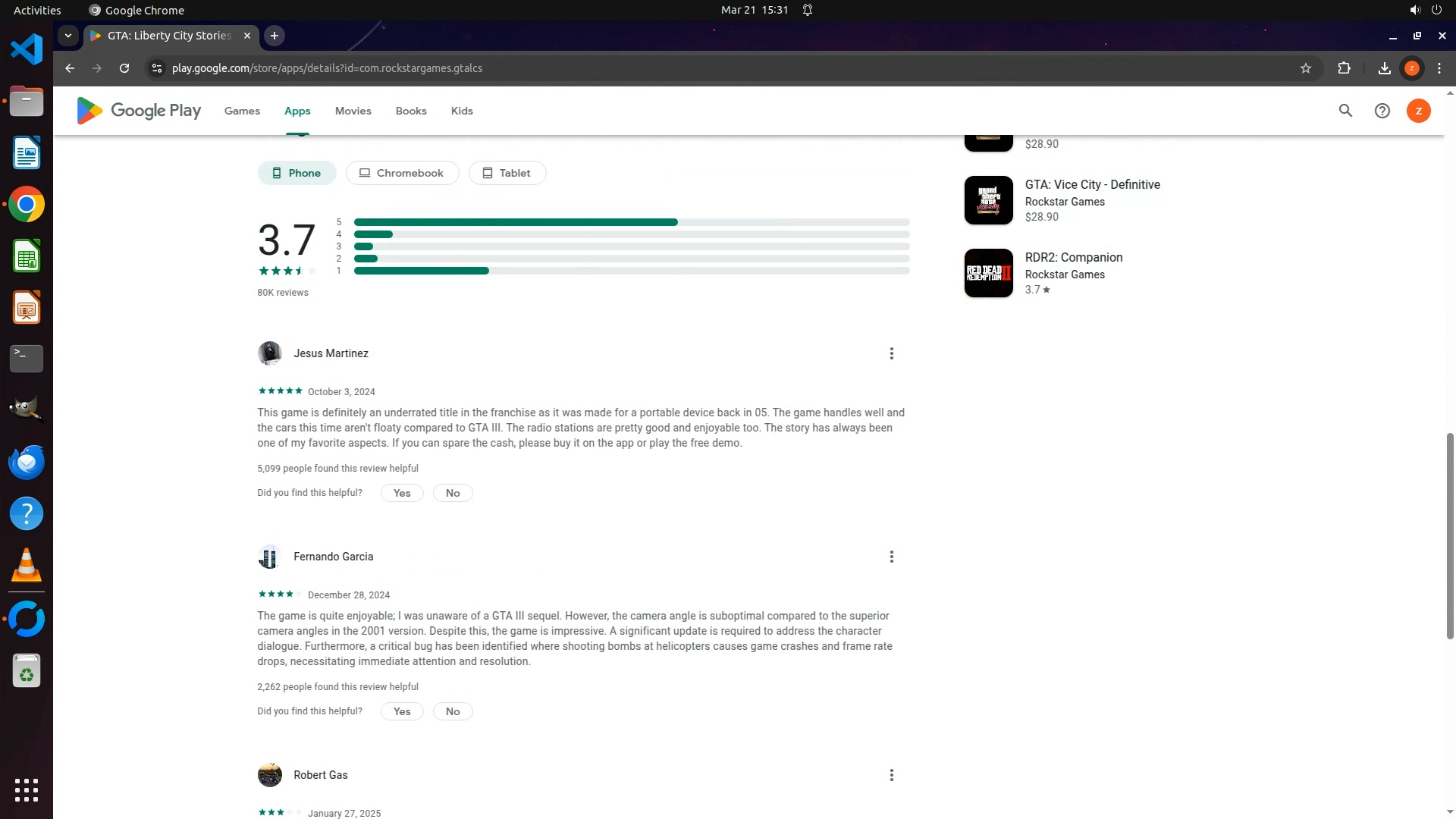Image resolution: width=1456 pixels, height=819 pixels.
Task: Select the Phone device filter chip
Action: (x=297, y=173)
